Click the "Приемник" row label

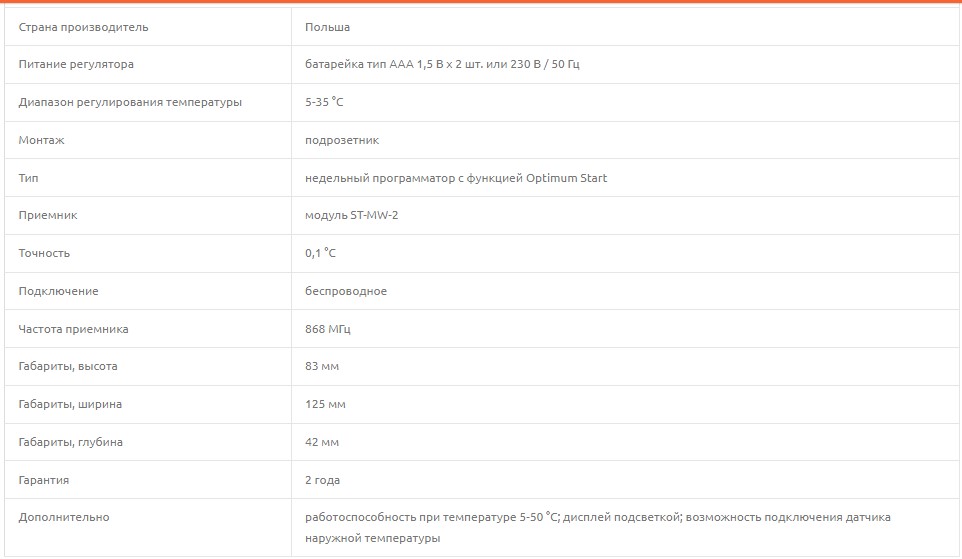pos(48,215)
